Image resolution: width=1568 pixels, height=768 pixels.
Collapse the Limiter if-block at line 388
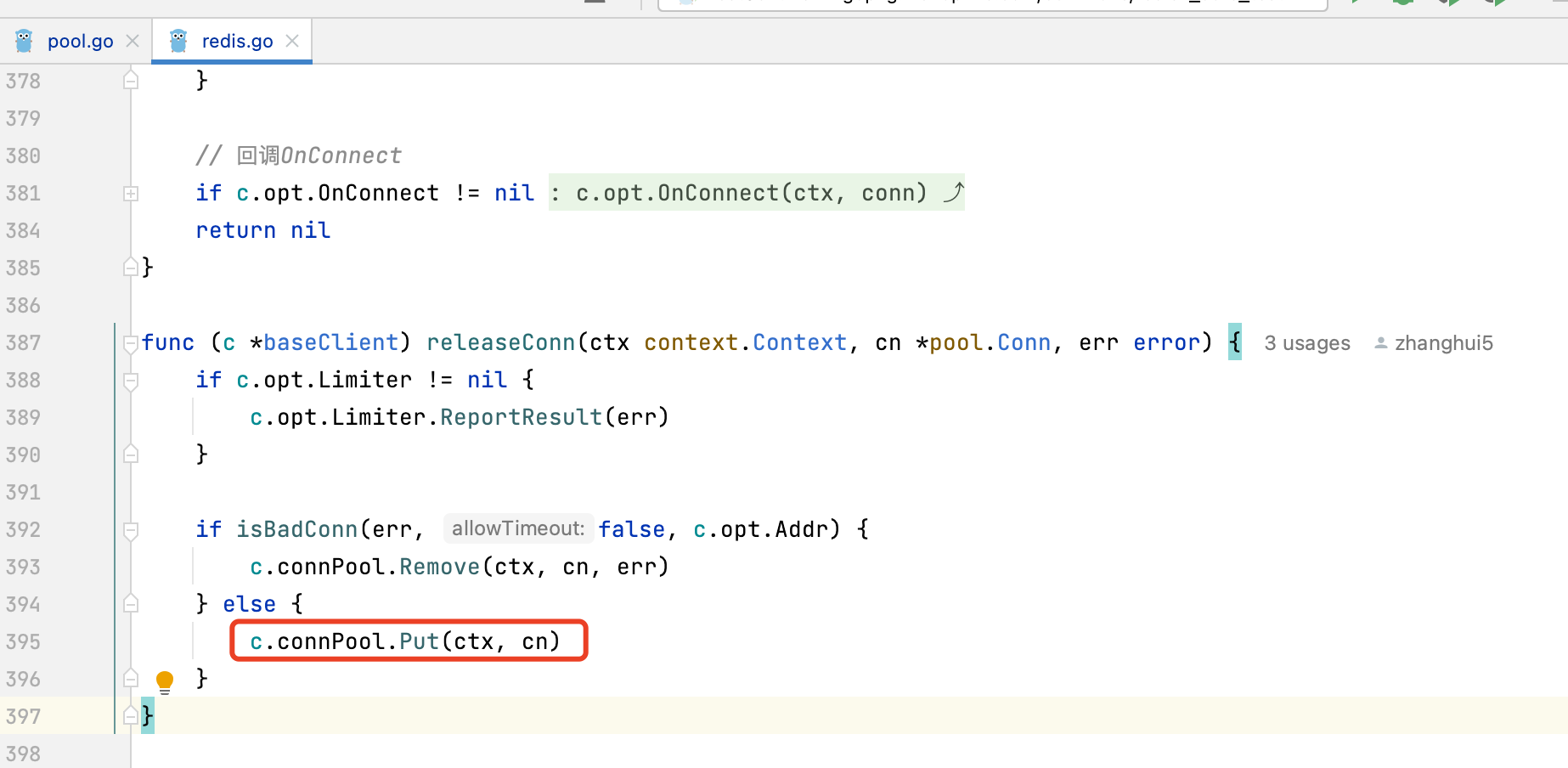click(131, 381)
